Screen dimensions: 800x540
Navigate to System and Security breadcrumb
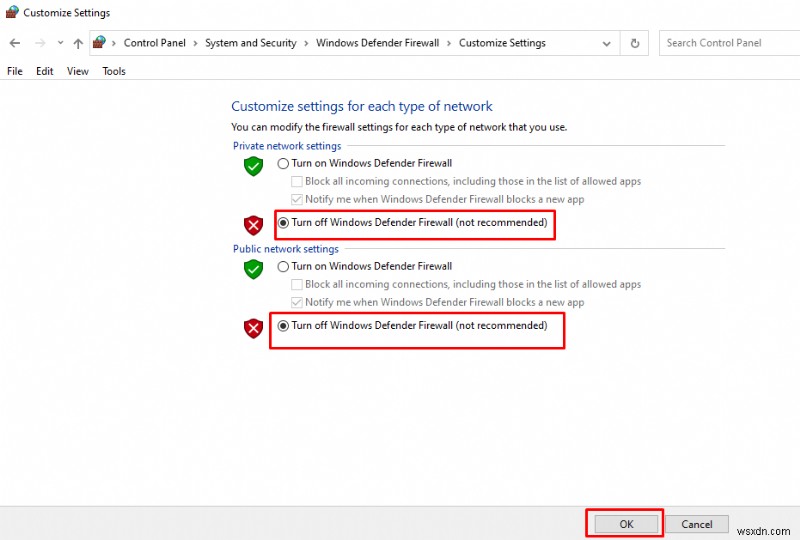(251, 43)
